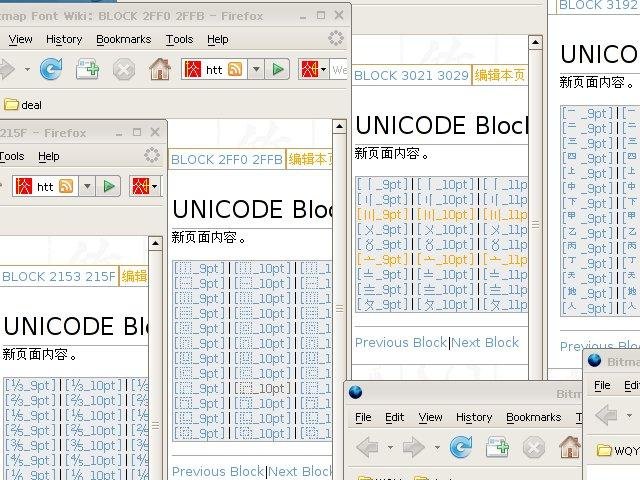Click Next Block in 3021 3029 page
The width and height of the screenshot is (640, 480).
(x=485, y=342)
